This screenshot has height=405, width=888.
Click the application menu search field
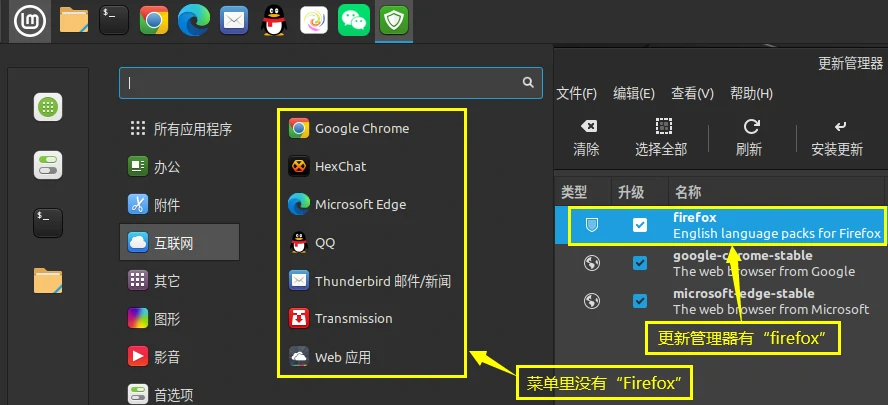tap(320, 83)
